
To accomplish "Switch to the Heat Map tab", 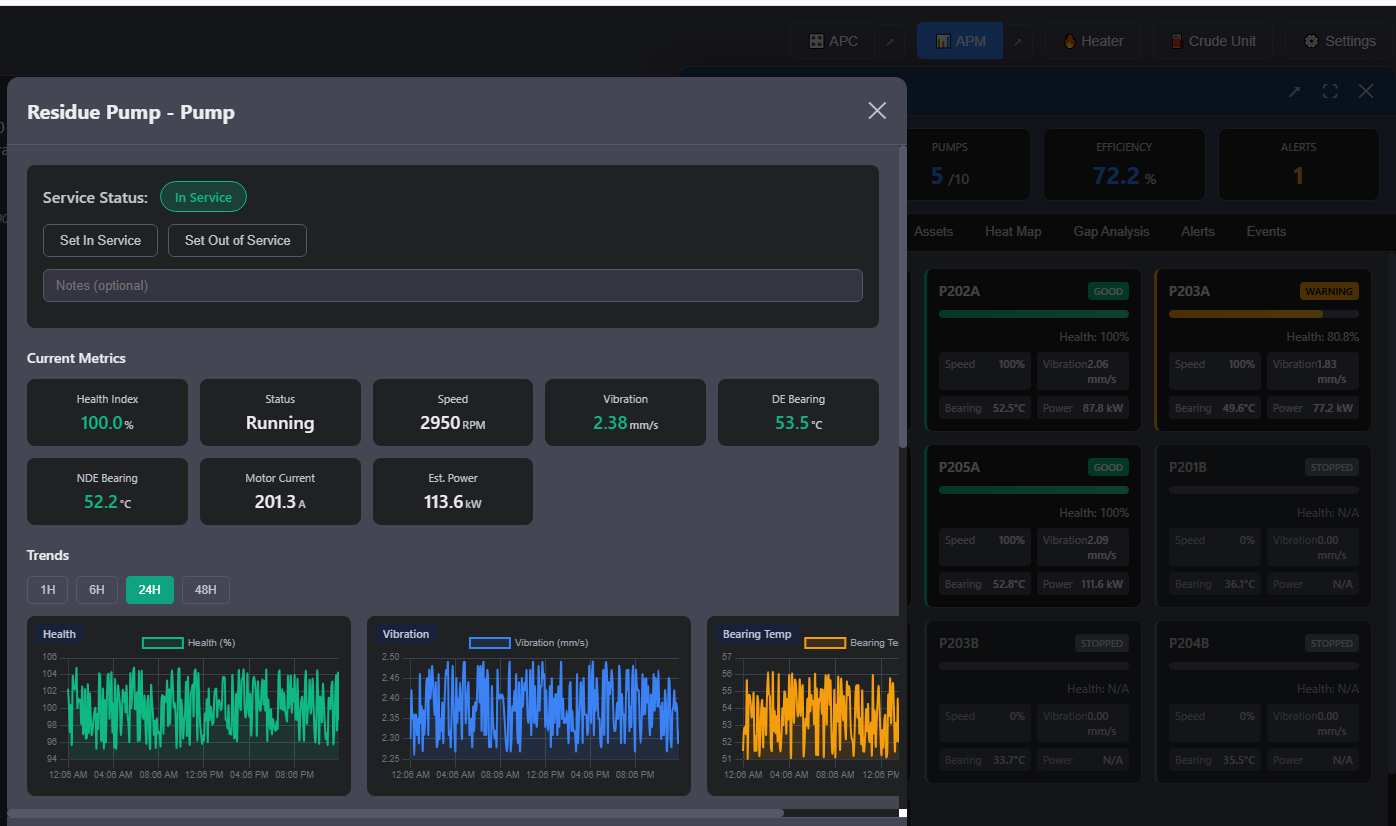I will click(x=1012, y=231).
